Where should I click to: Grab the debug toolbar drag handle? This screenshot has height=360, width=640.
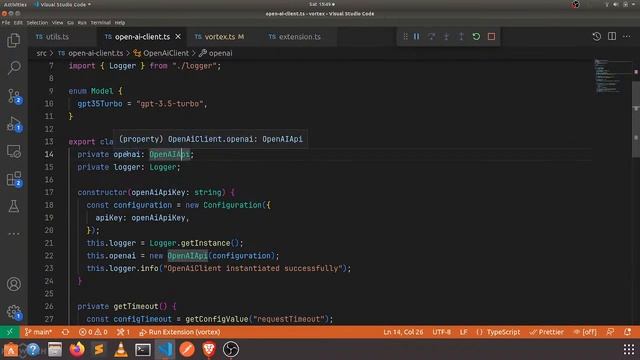point(405,37)
